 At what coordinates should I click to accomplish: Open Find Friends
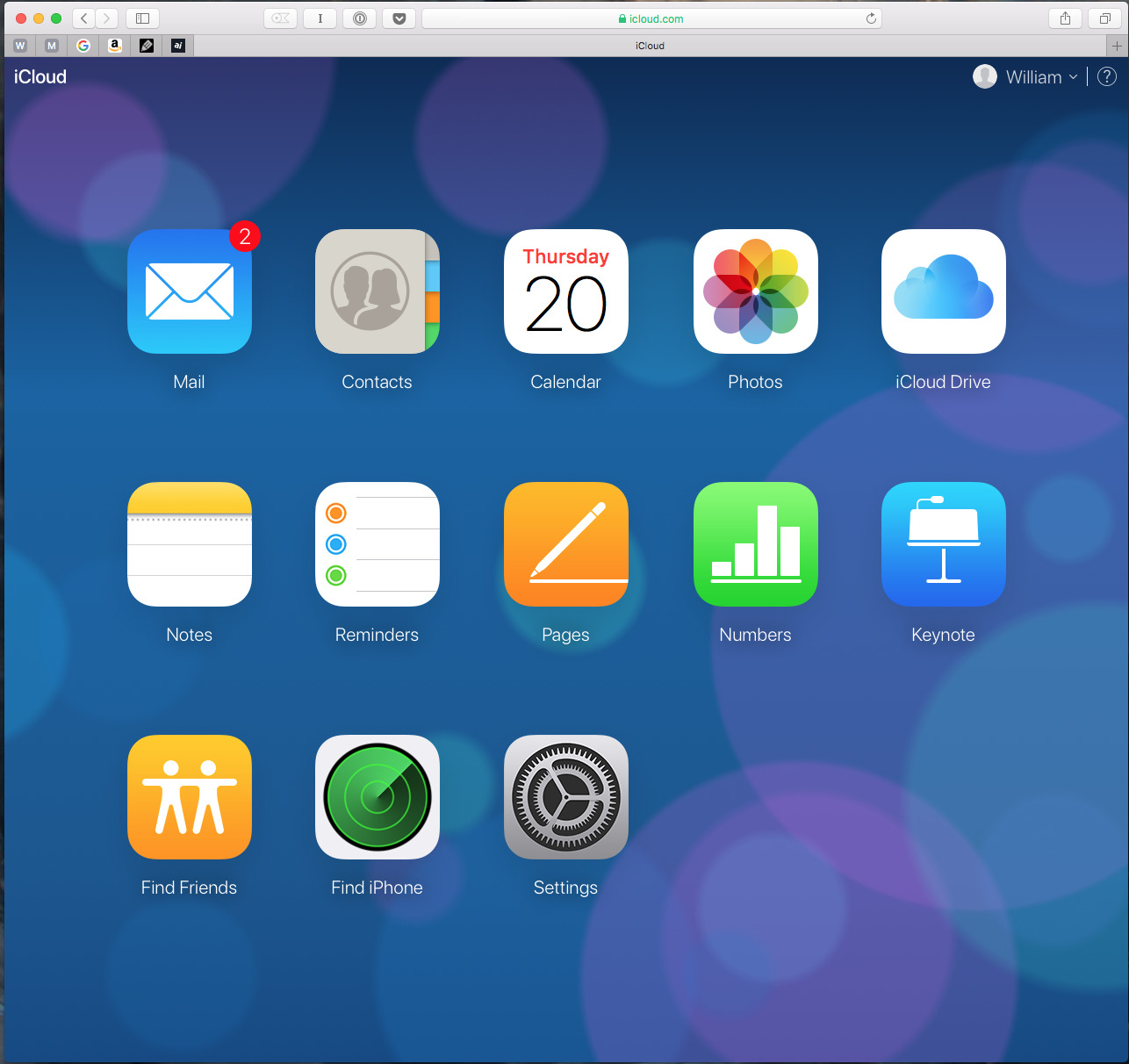[x=190, y=797]
